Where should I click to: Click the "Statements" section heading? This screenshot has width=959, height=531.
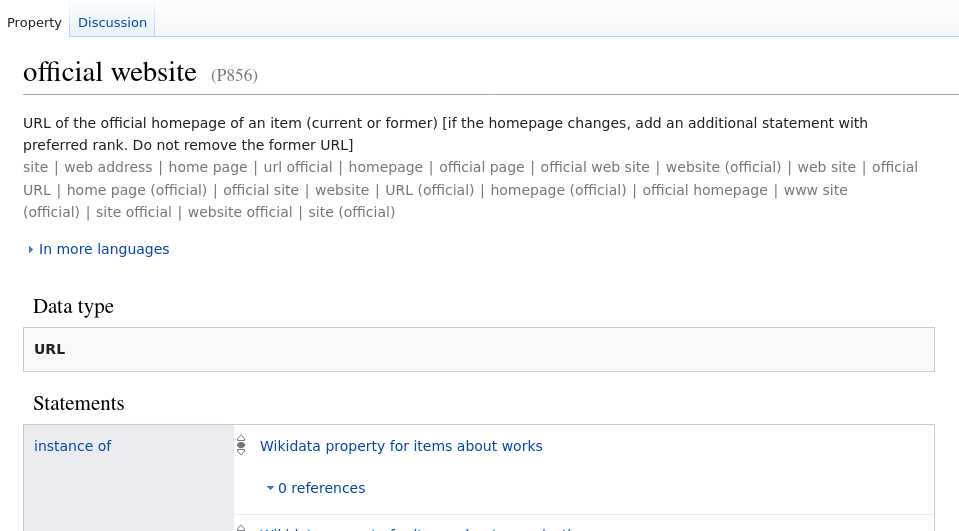coord(78,403)
